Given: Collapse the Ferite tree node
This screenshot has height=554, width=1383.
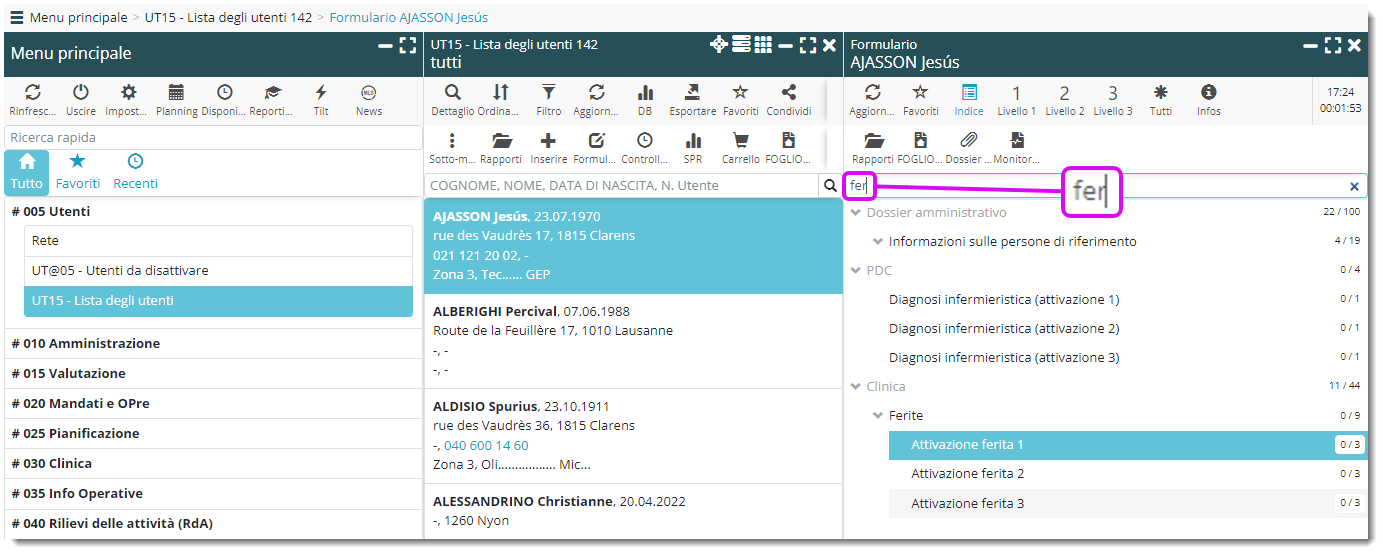Looking at the screenshot, I should pyautogui.click(x=877, y=415).
